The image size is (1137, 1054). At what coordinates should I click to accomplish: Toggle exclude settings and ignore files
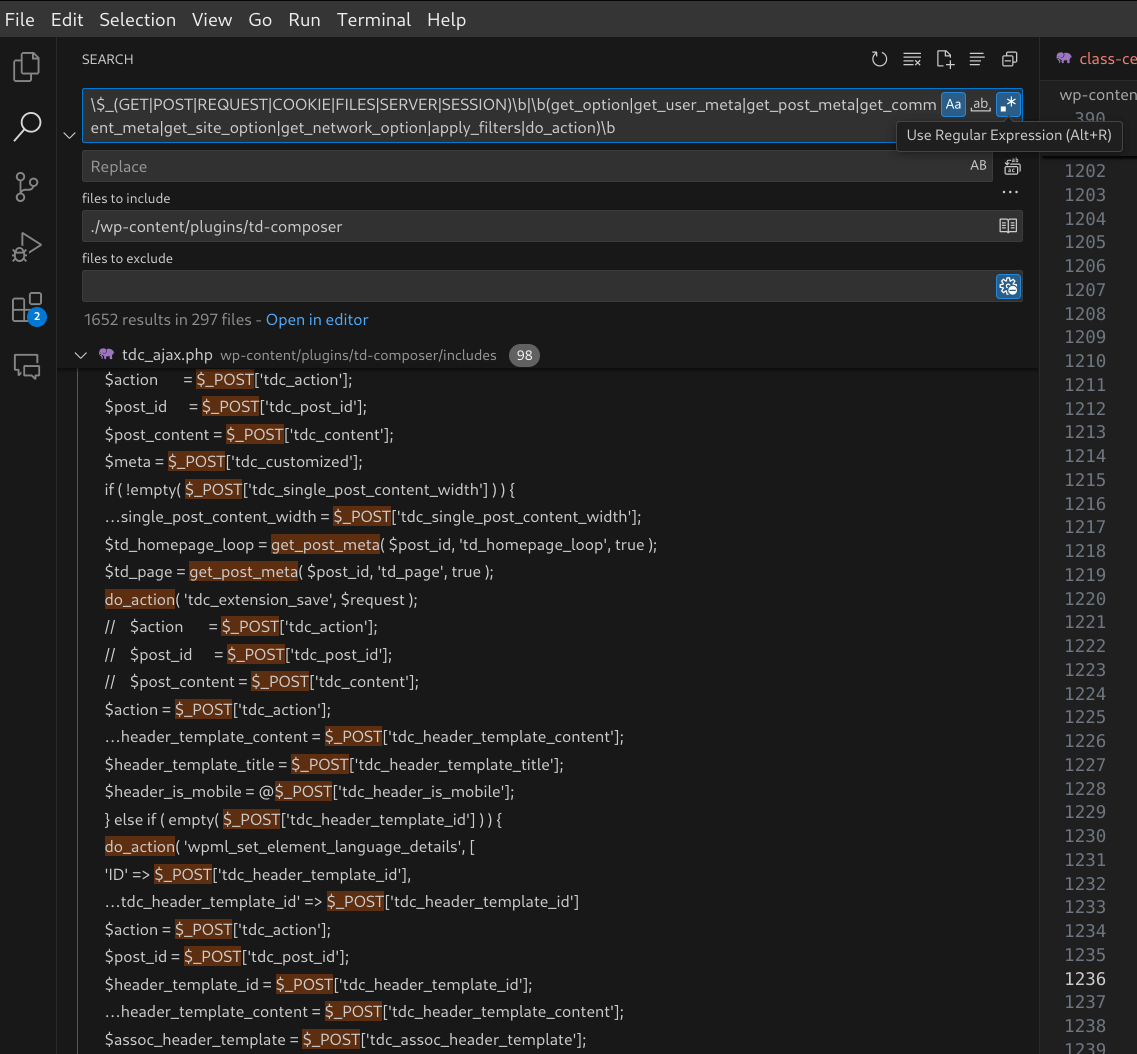click(1008, 286)
